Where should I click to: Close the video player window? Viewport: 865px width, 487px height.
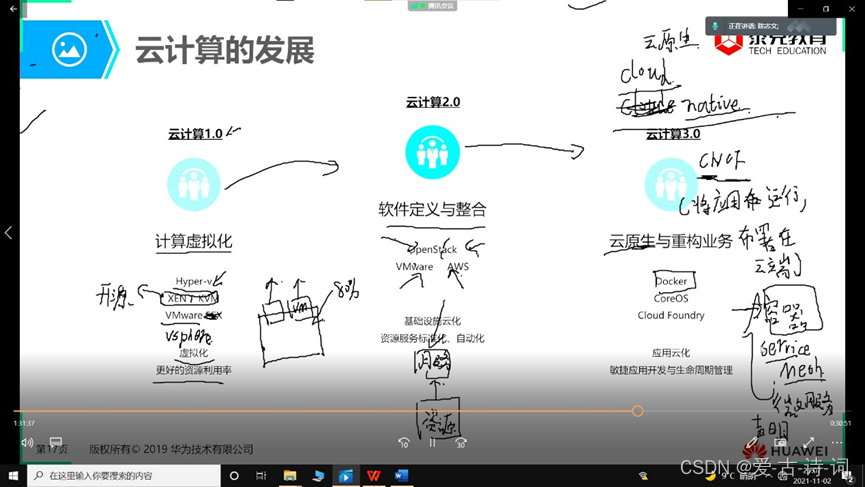coord(852,9)
